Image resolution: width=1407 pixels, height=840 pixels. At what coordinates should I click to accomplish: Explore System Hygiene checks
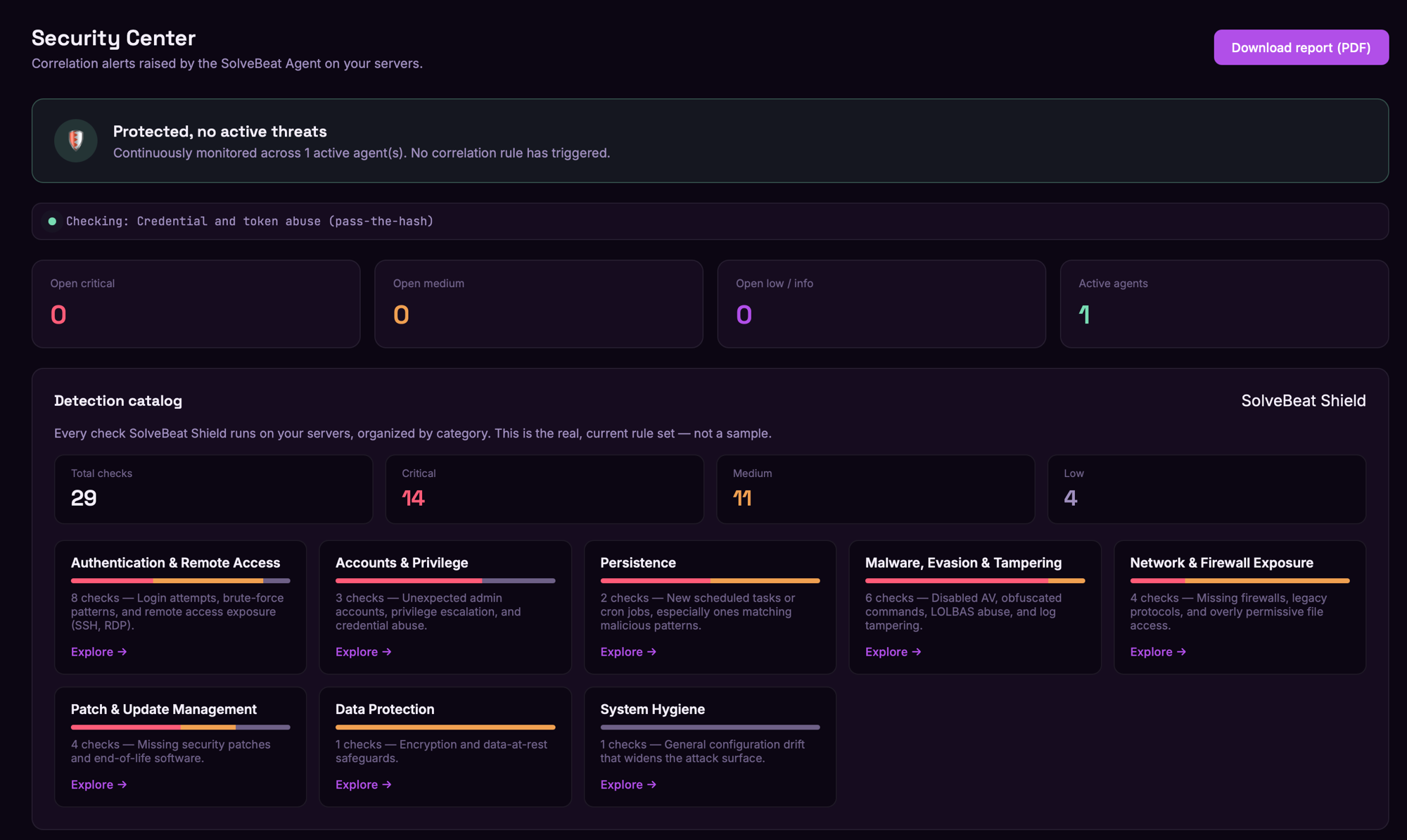[628, 784]
